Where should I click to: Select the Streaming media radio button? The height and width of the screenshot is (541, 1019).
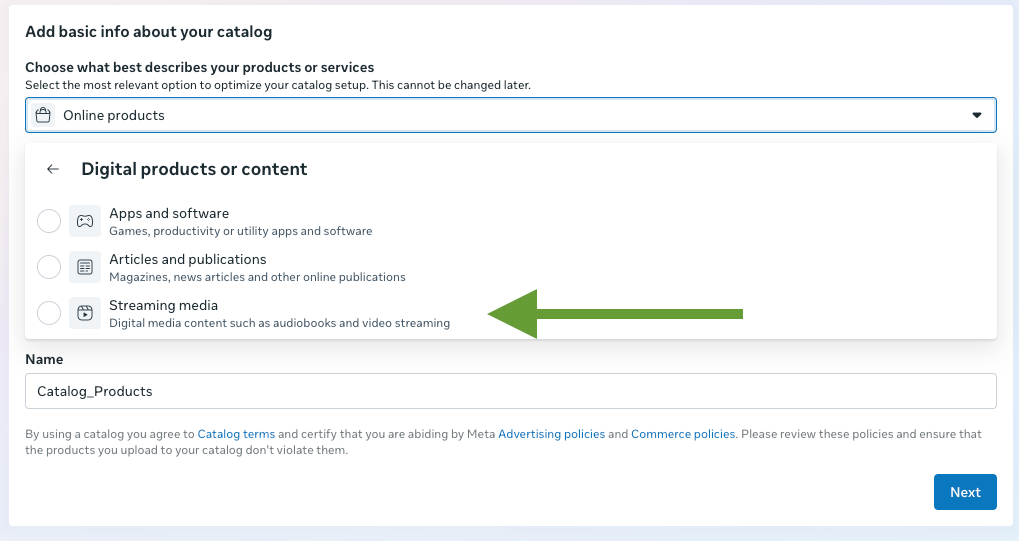tap(49, 313)
